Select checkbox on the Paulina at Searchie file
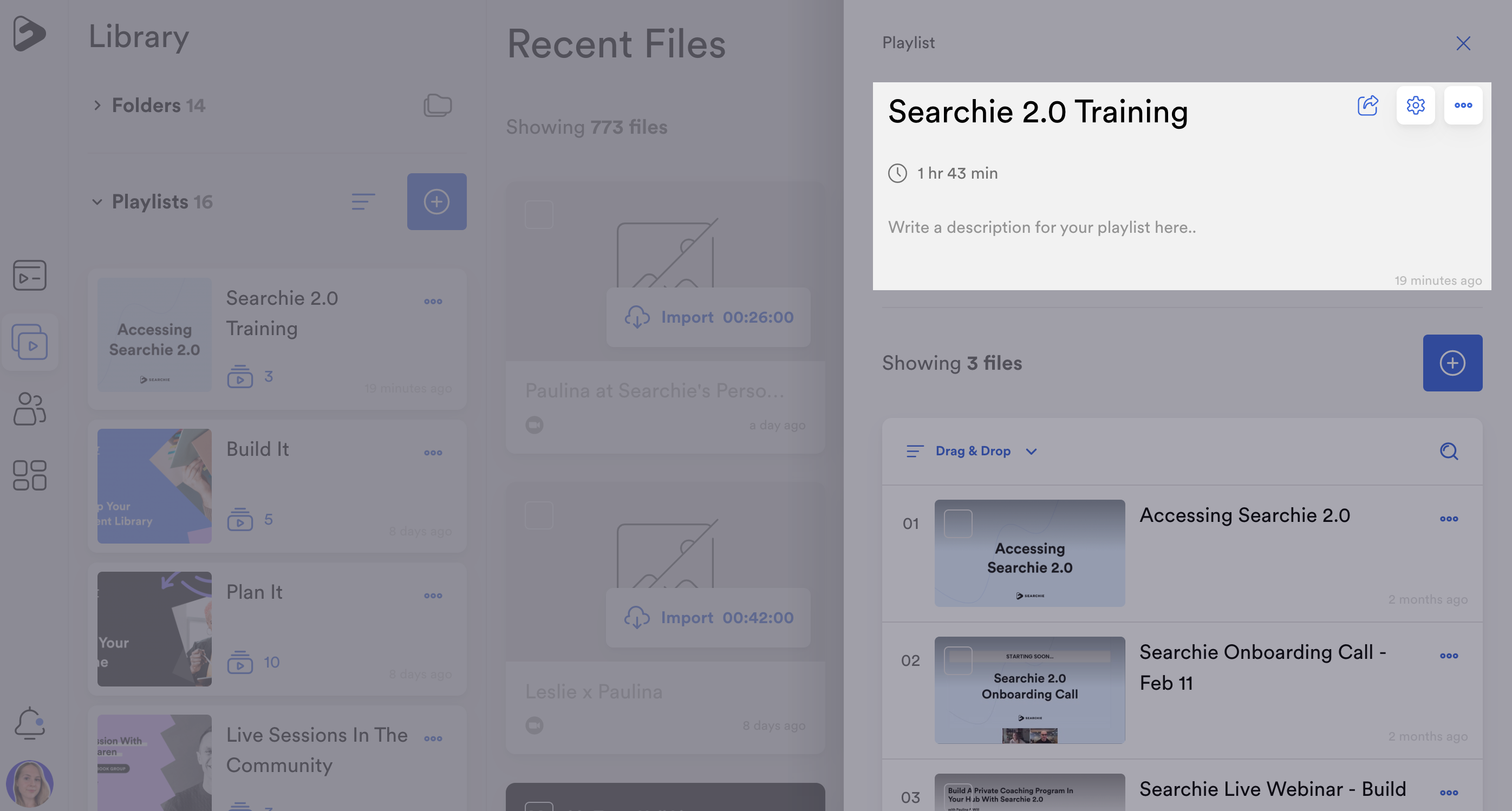 [x=539, y=215]
